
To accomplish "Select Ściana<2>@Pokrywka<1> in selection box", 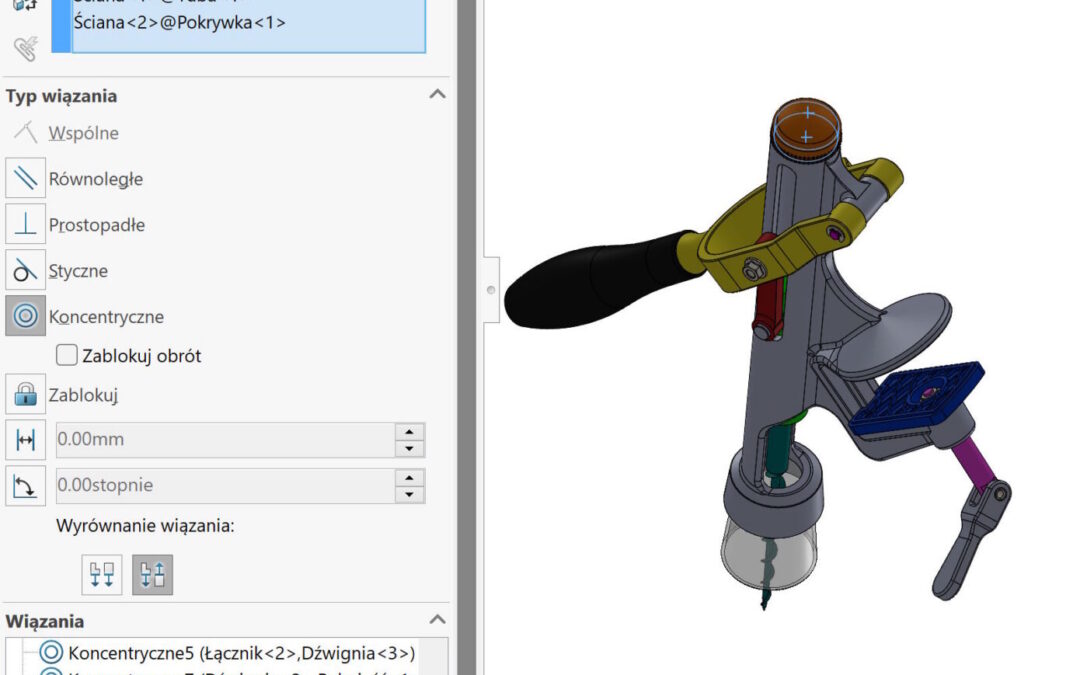I will point(180,21).
